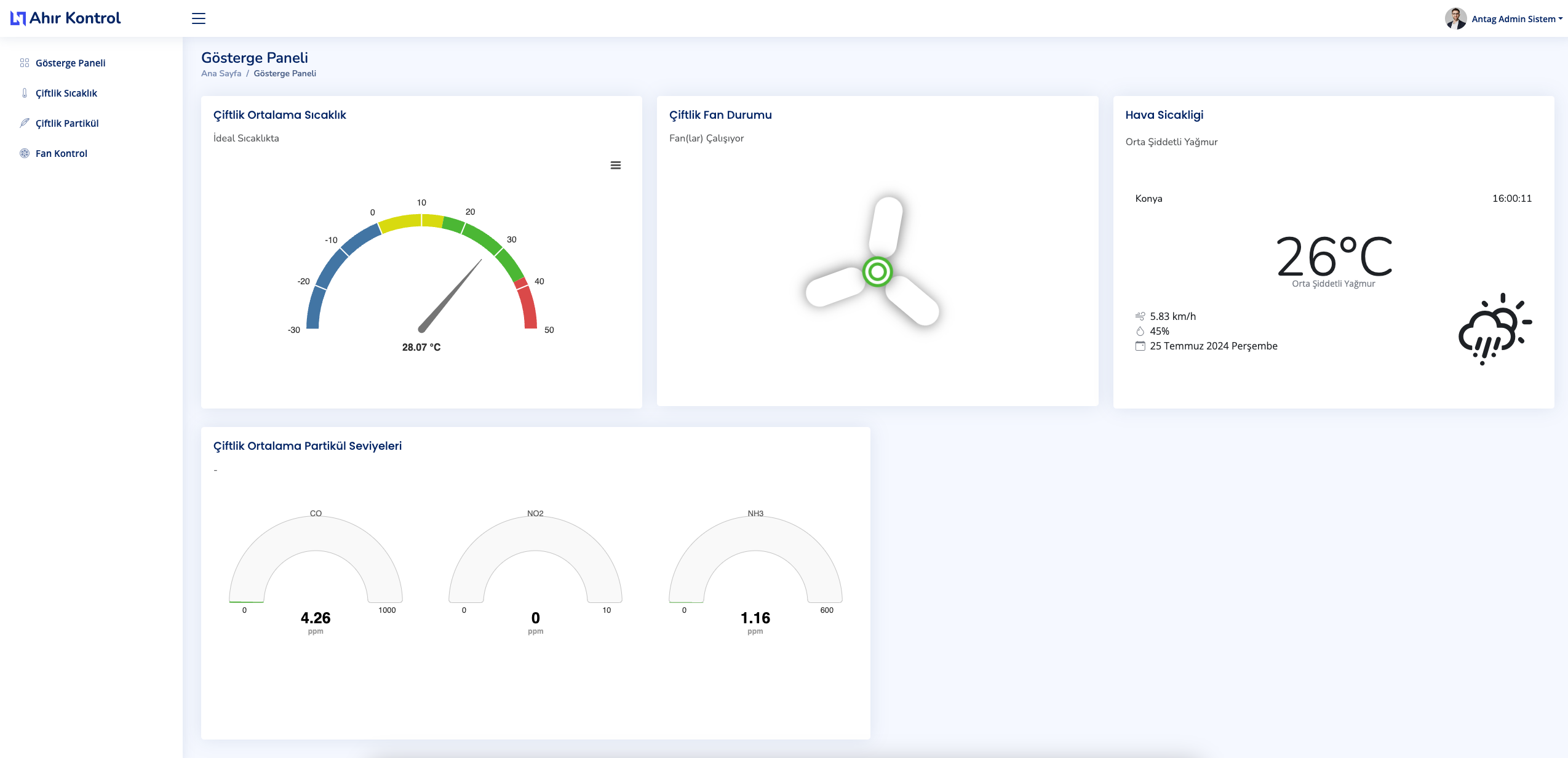Screen dimensions: 1568x758
Task: Click the Gösterge Paneli grid icon
Action: coord(25,63)
